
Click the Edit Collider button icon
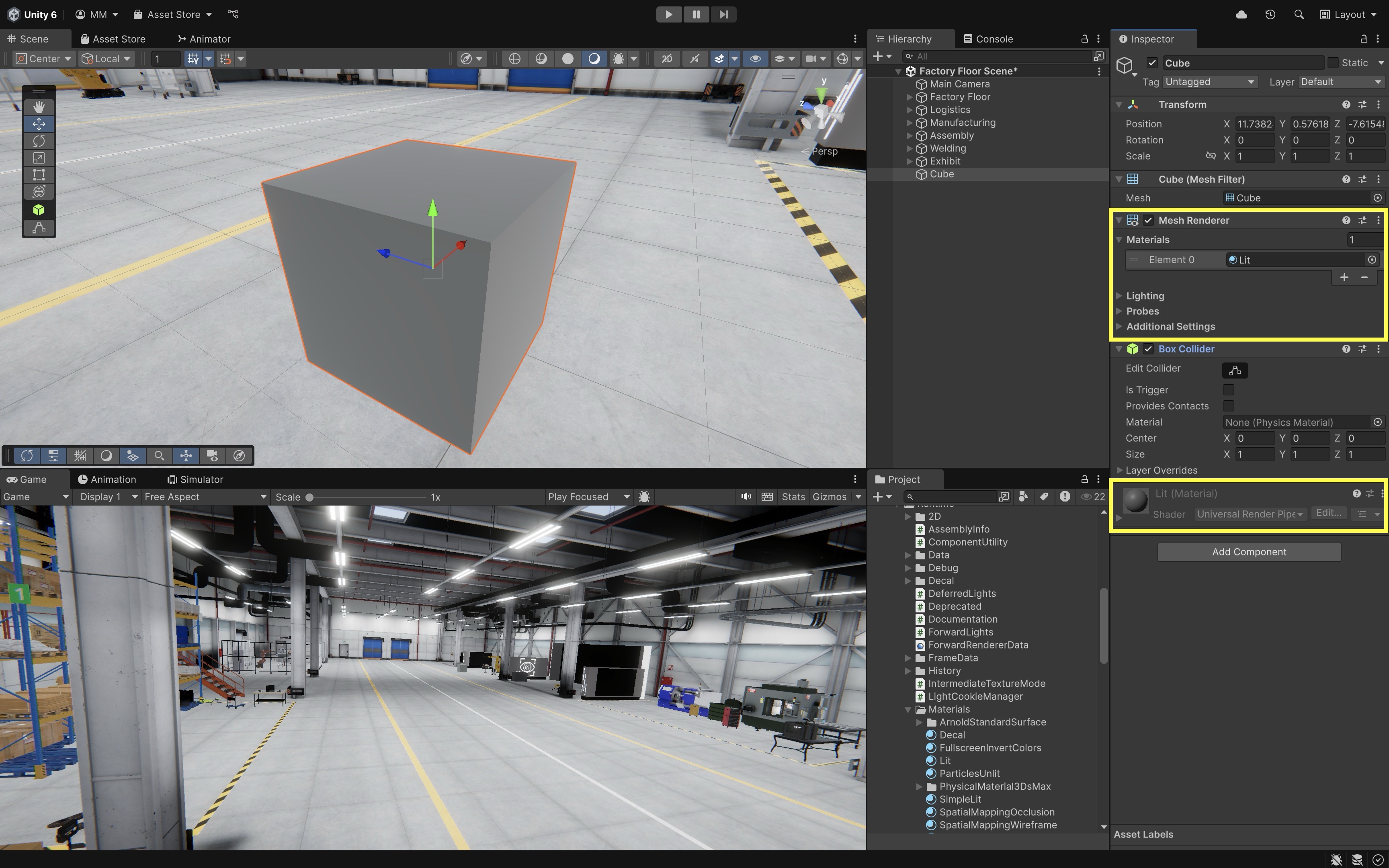(1235, 370)
